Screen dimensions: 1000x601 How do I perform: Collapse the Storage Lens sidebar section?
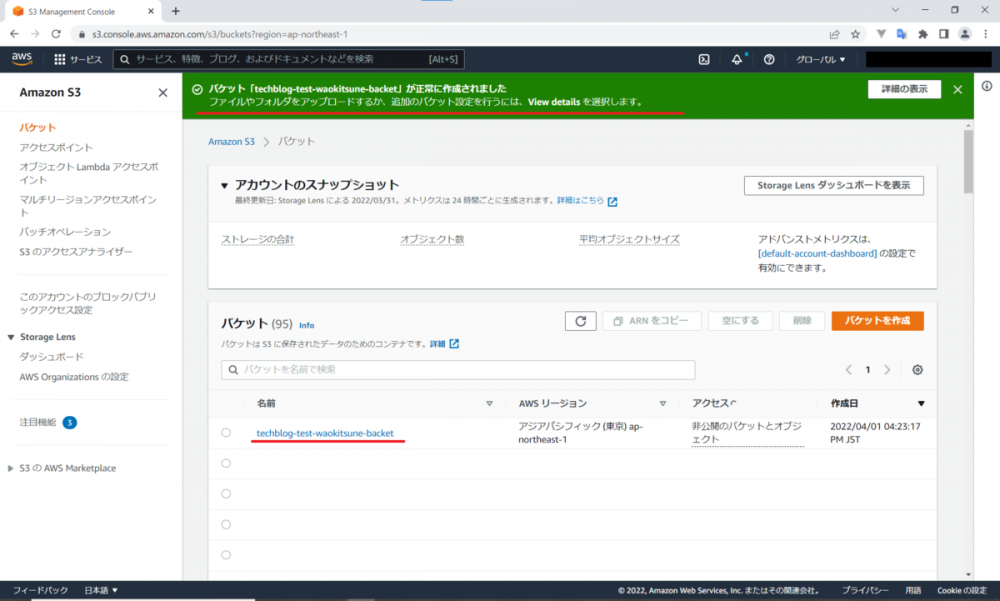point(11,337)
